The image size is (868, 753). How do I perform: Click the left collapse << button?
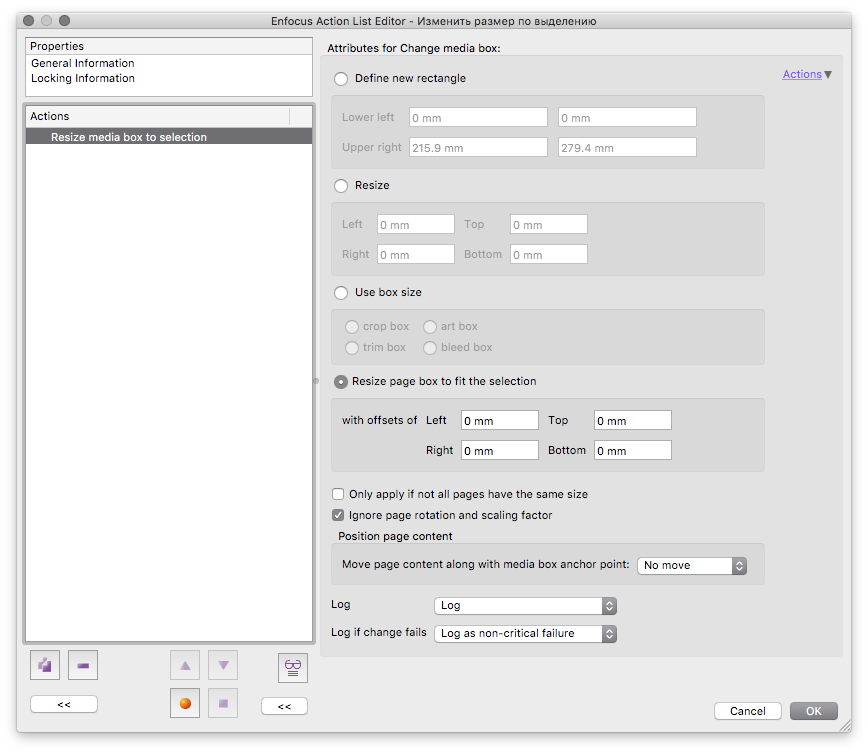tap(64, 704)
